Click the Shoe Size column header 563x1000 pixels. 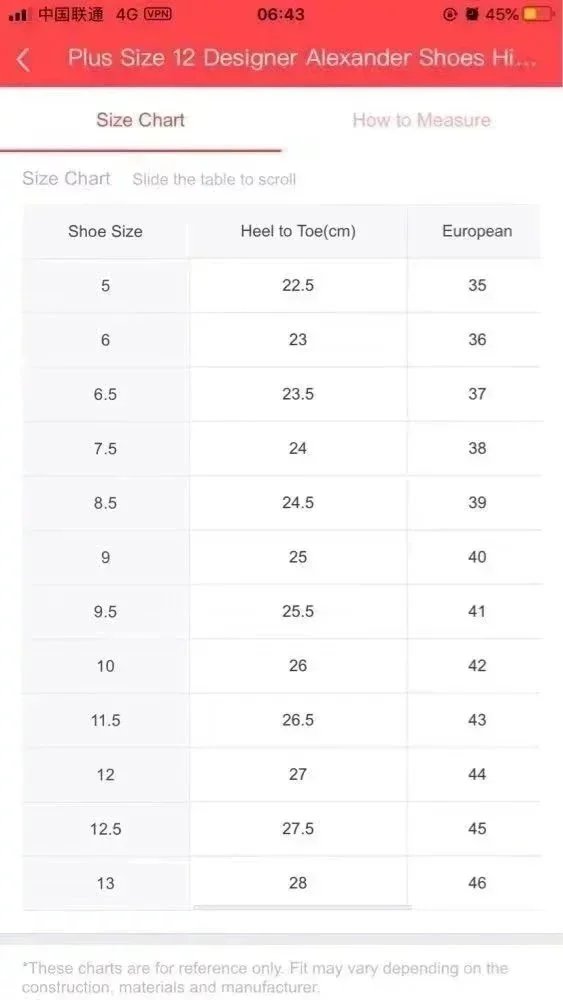pos(105,231)
